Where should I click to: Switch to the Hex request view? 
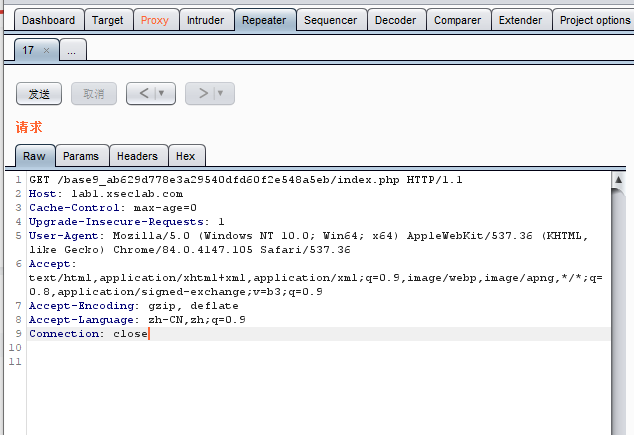(x=186, y=156)
